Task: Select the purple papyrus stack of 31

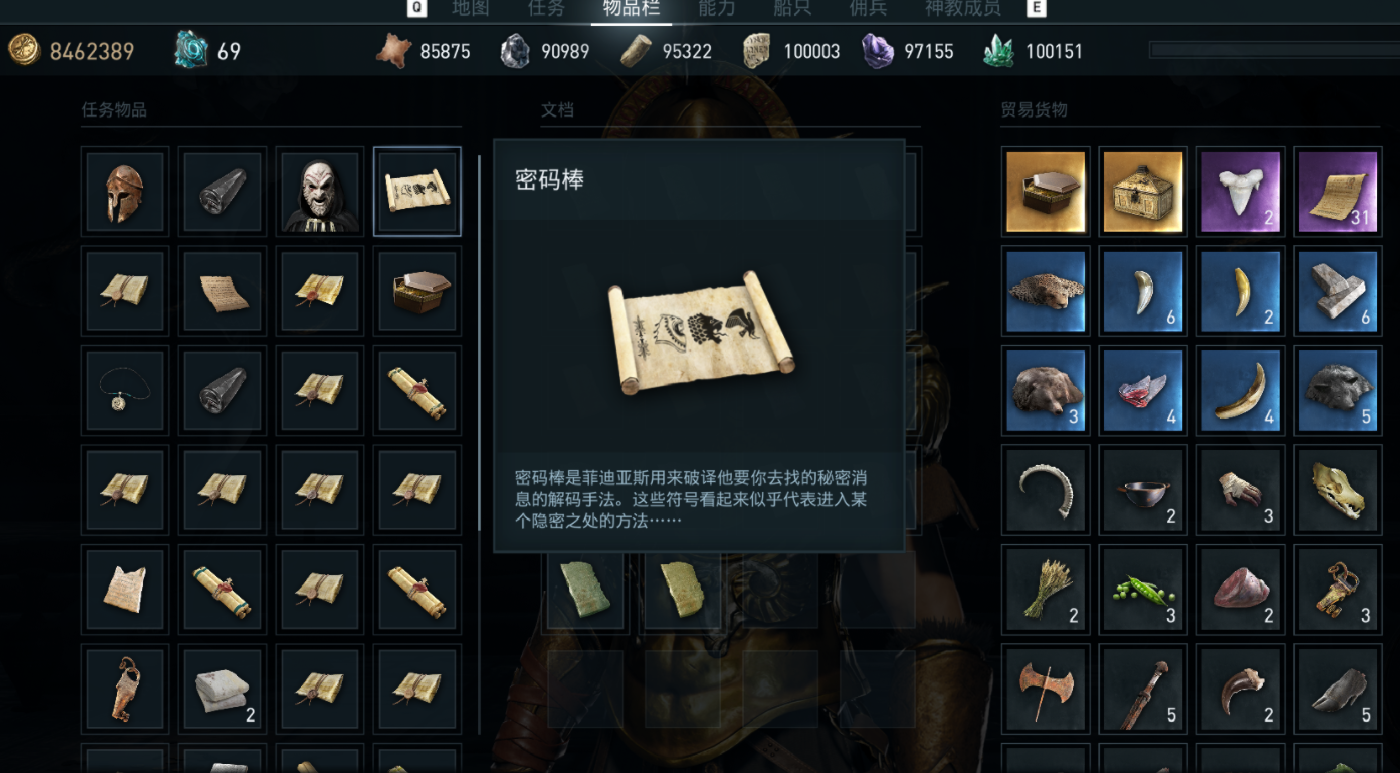Action: point(1337,192)
